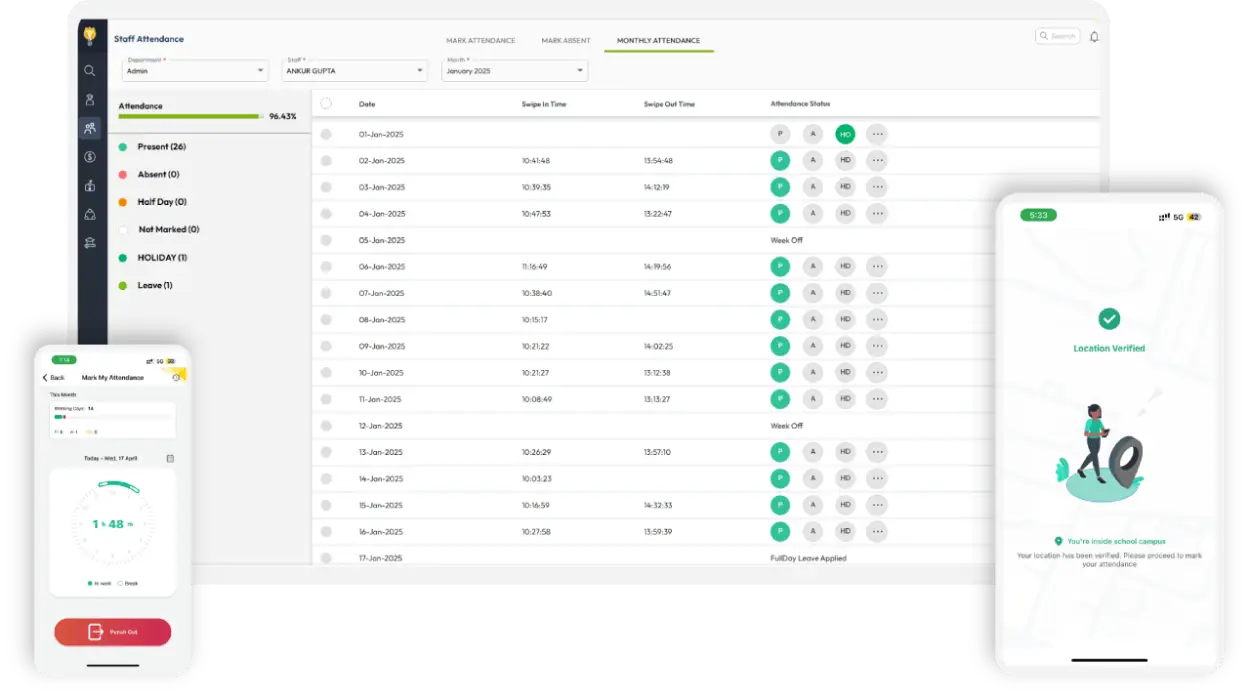1250x697 pixels.
Task: Select the checkbox for 02-Jan-2025 row
Action: pos(325,160)
